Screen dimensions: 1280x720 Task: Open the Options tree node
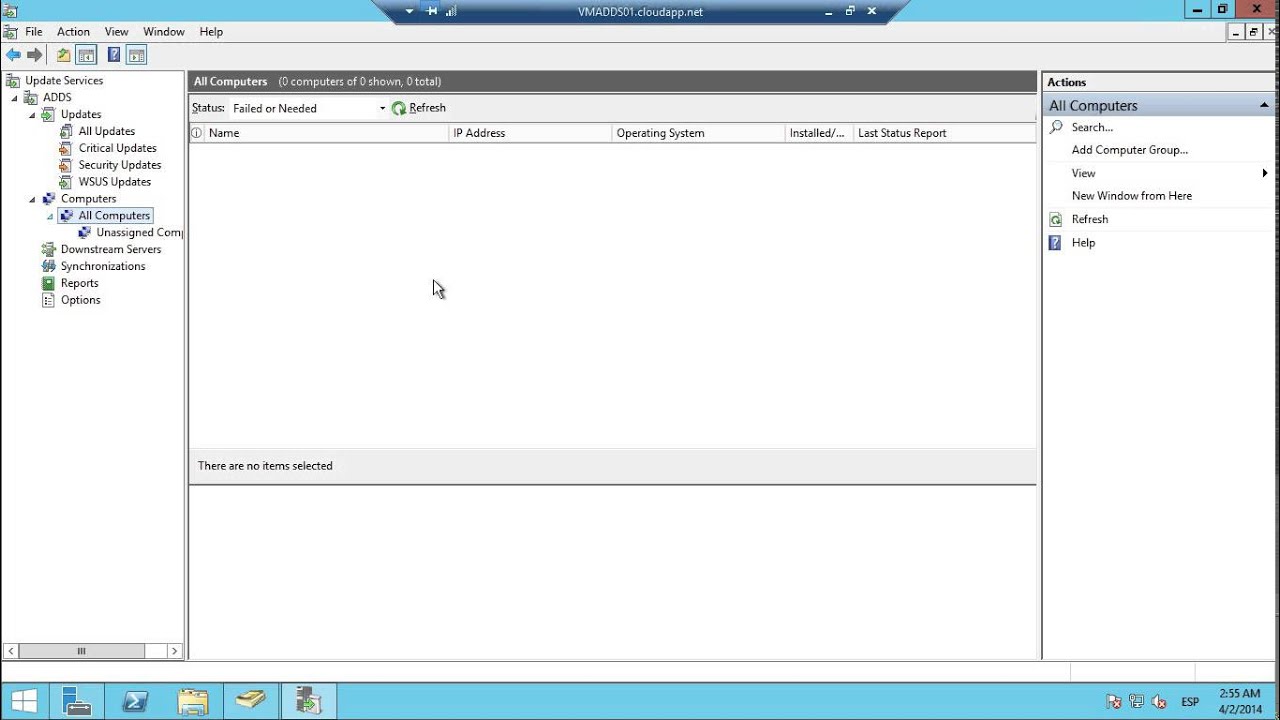point(80,300)
